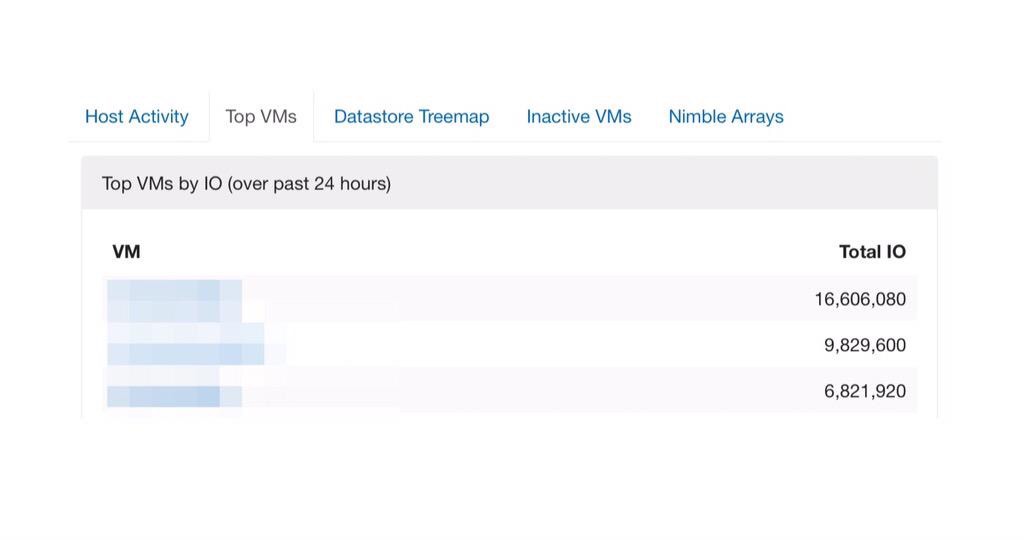Image resolution: width=1024 pixels, height=540 pixels.
Task: Open the blurred VM name beside 16,606,080
Action: 174,300
